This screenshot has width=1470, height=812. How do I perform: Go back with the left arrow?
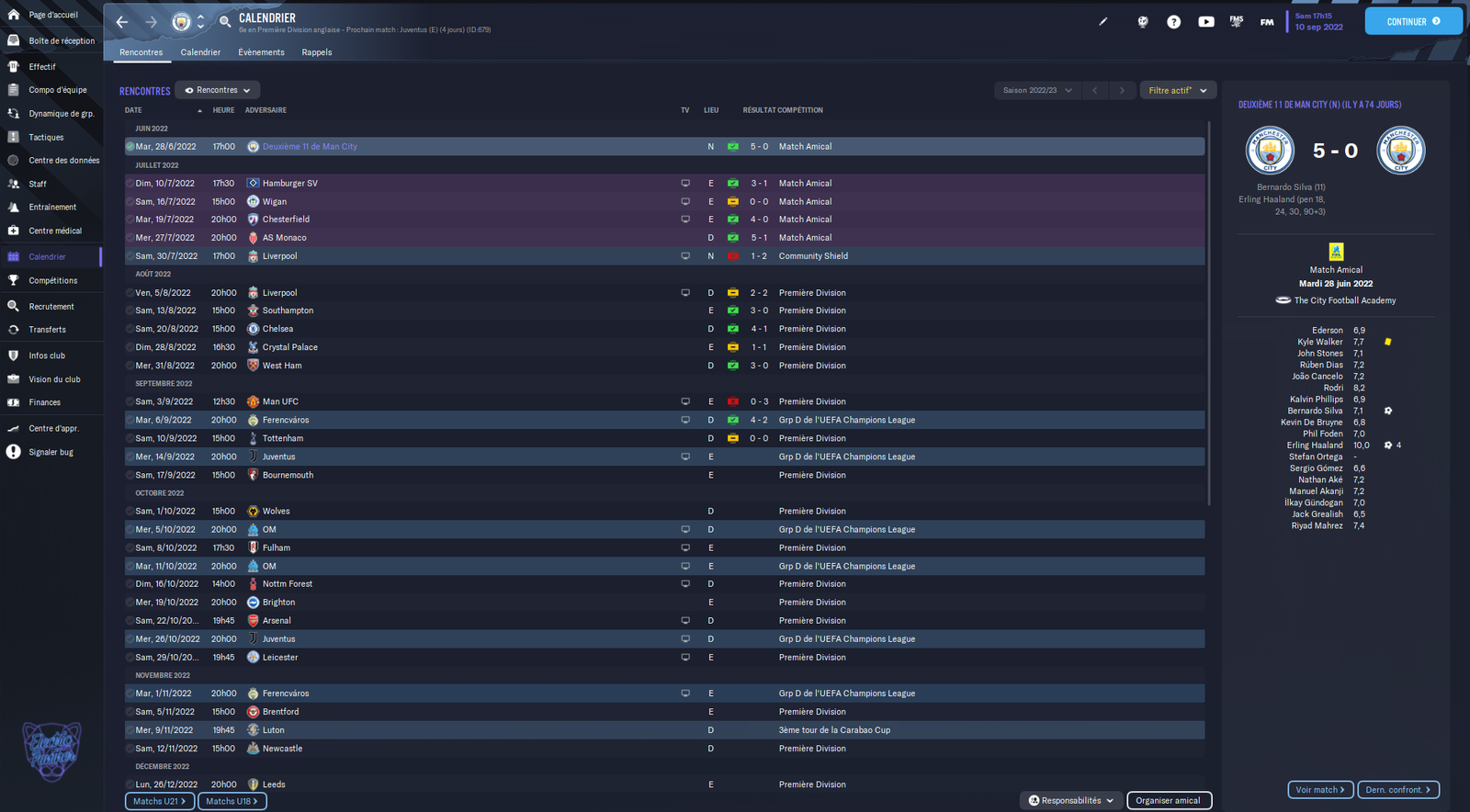pos(122,22)
